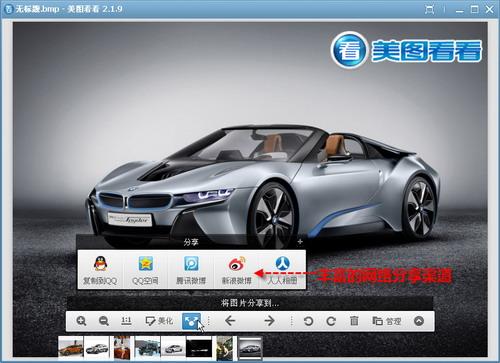Open the all-black thumbnail
This screenshot has width=500, height=363.
(199, 348)
